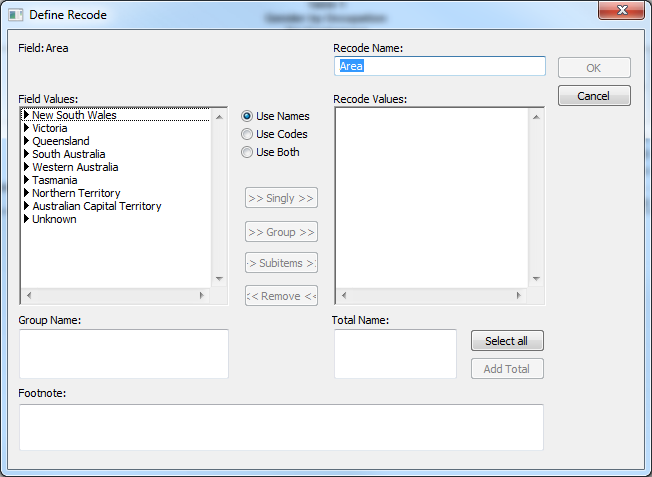Click the Define Recode window icon
Screen dimensions: 652x477
pos(15,15)
